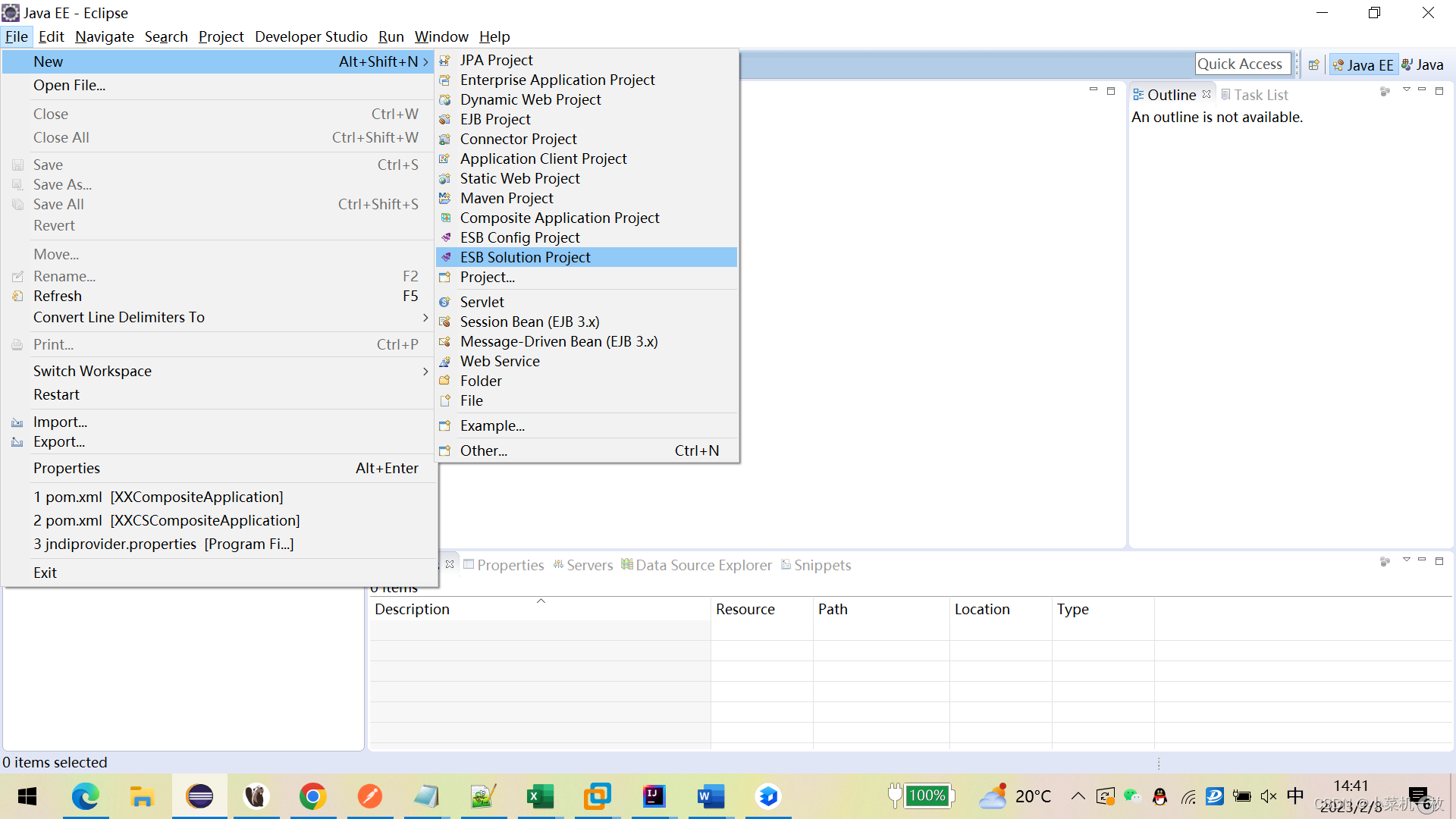The width and height of the screenshot is (1456, 819).
Task: Open recent pom.xml XXCompositeApplication file
Action: (x=158, y=497)
